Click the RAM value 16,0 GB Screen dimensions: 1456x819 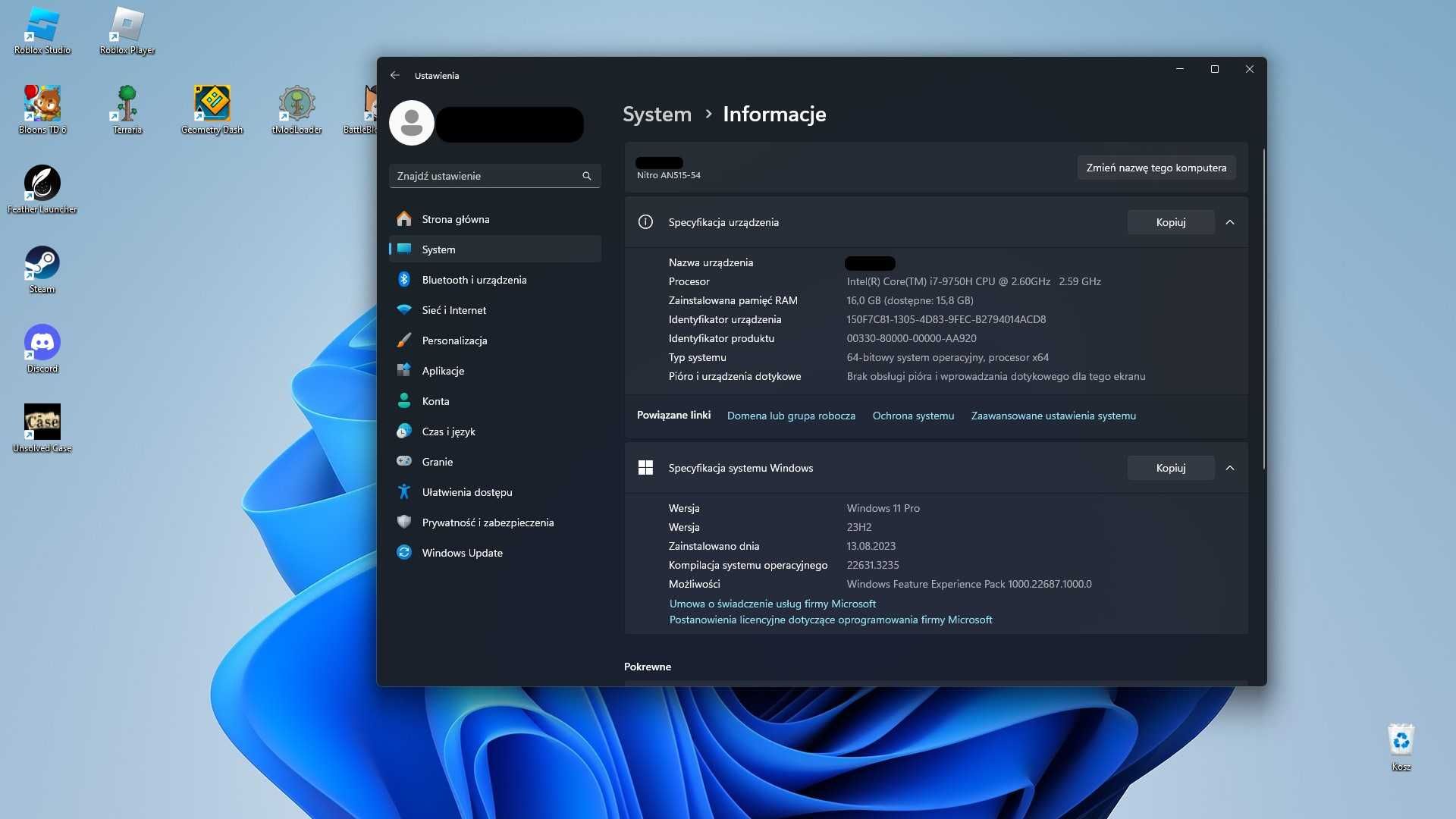pyautogui.click(x=910, y=300)
